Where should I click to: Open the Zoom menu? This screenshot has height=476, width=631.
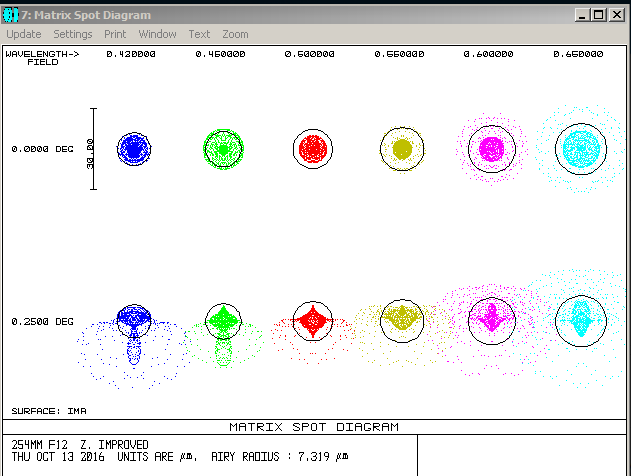(235, 34)
